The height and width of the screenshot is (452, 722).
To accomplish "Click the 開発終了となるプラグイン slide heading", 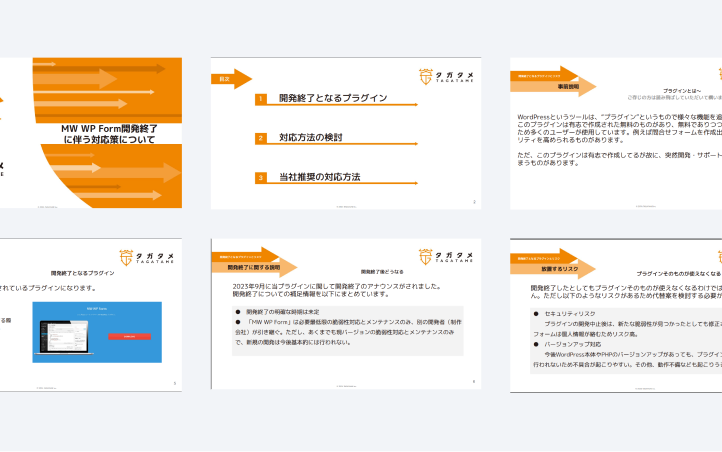I will coord(82,273).
